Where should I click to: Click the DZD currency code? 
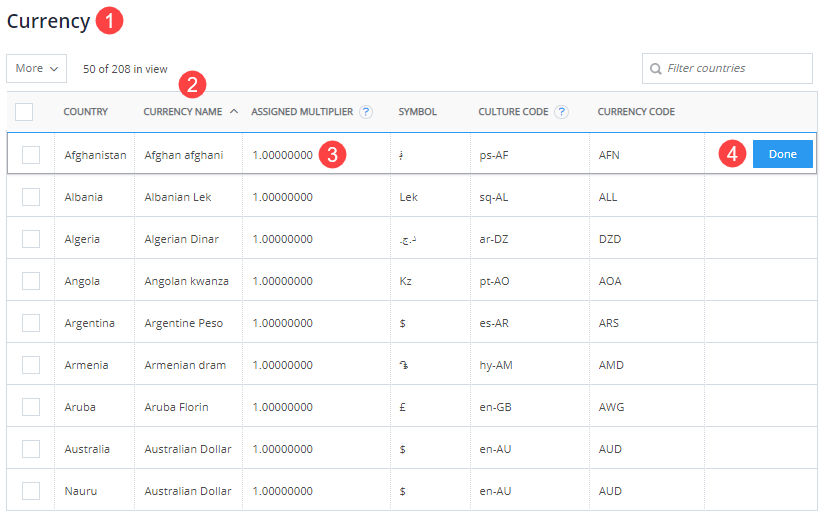point(610,239)
